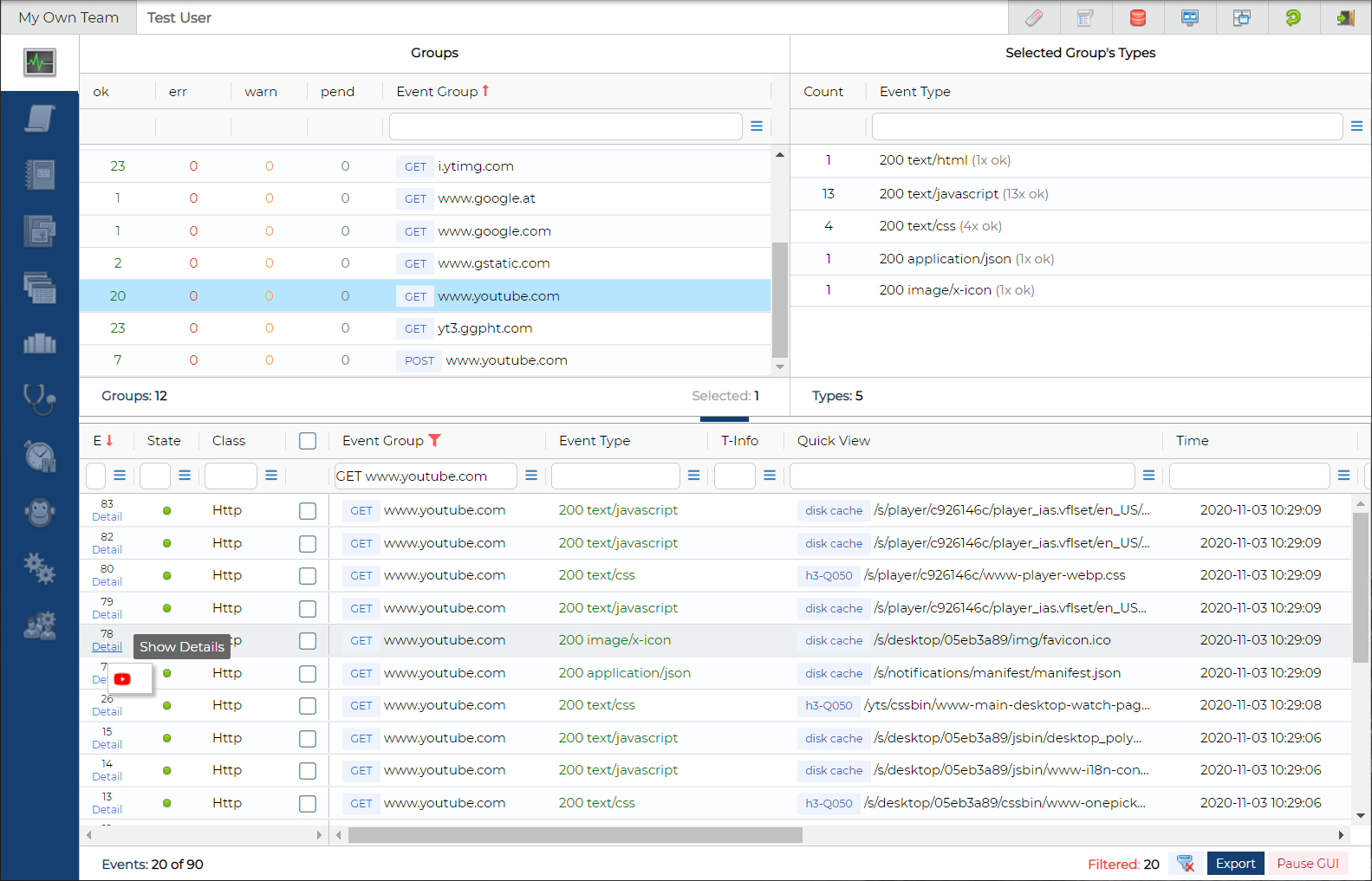Viewport: 1372px width, 881px height.
Task: Sort by the ok column header
Action: [101, 92]
